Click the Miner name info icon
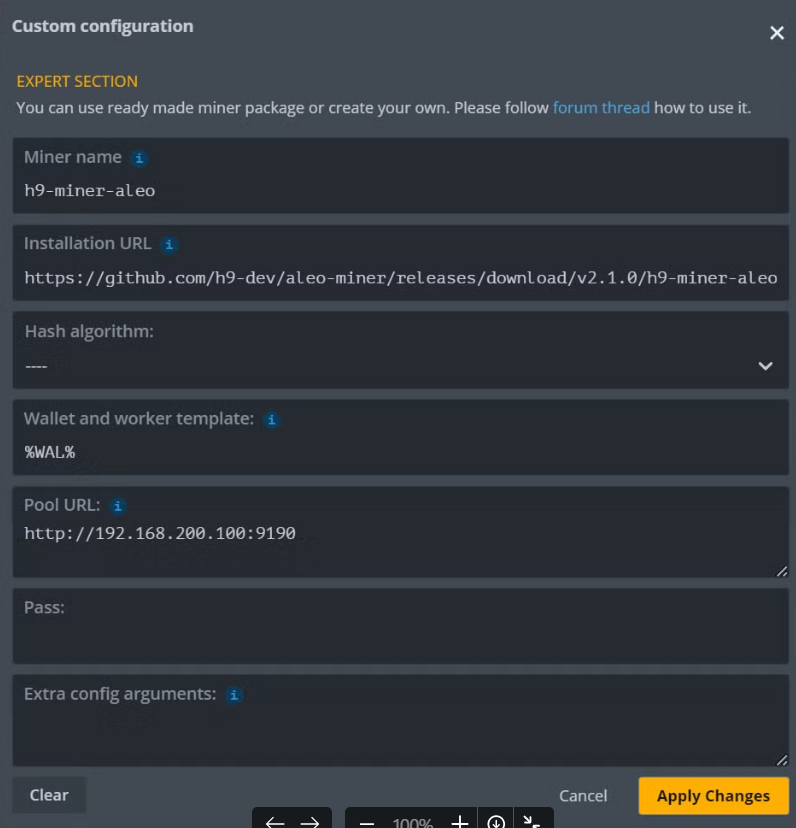Viewport: 796px width, 828px height. (141, 158)
